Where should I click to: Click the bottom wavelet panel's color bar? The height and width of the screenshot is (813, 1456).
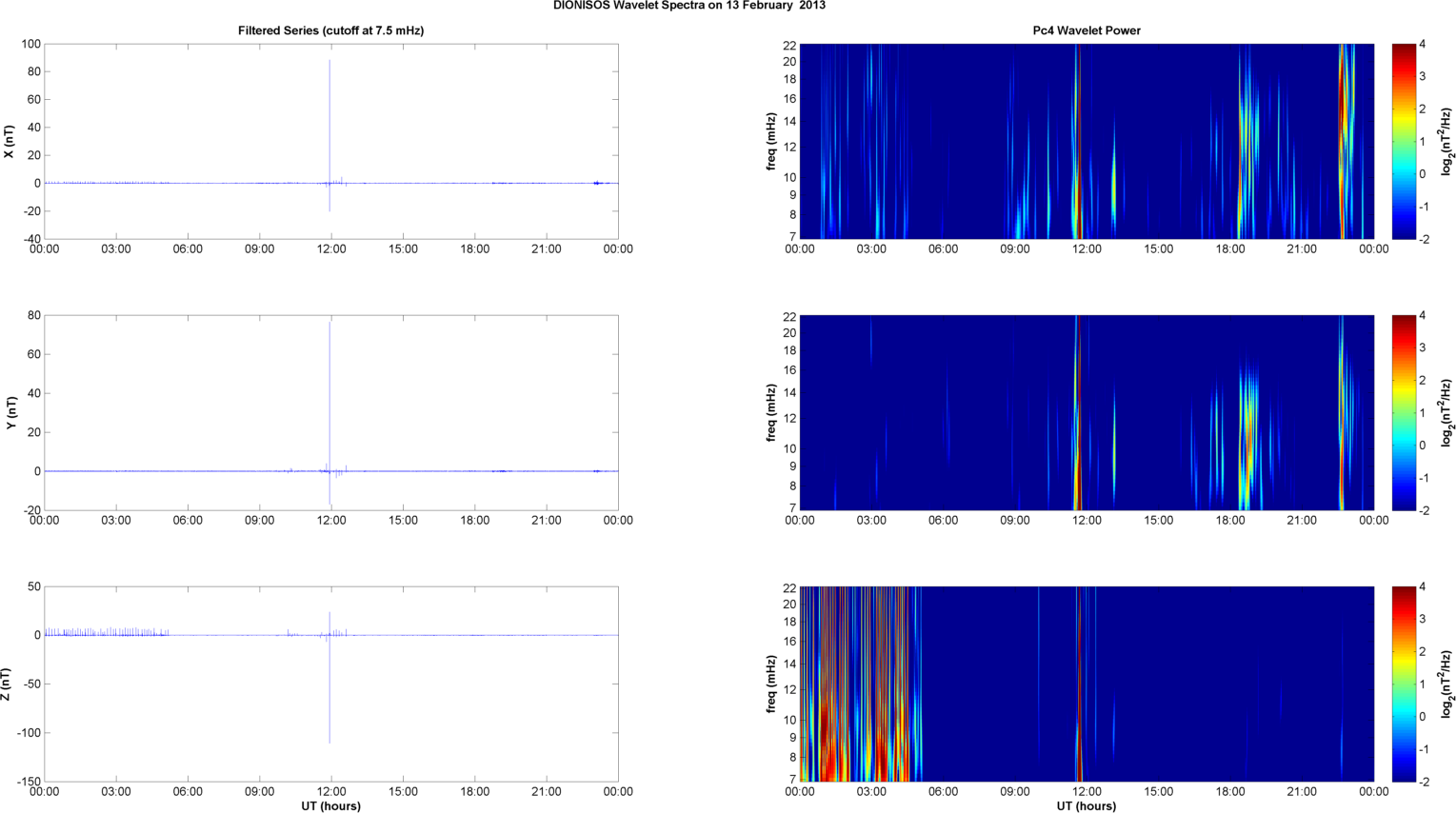(1404, 684)
